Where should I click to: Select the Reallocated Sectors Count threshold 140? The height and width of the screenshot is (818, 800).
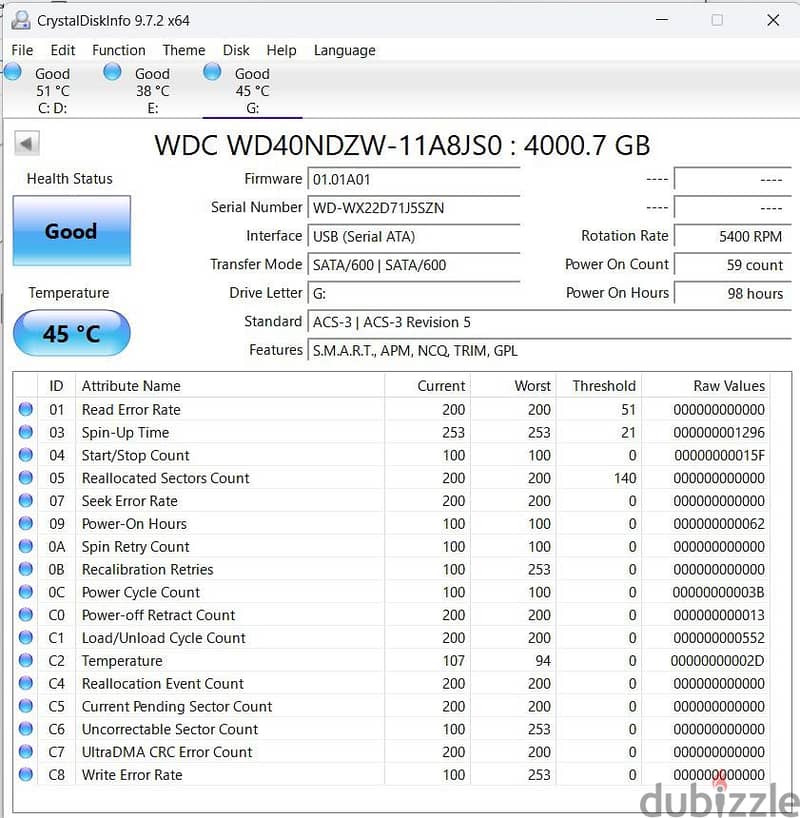click(x=625, y=478)
